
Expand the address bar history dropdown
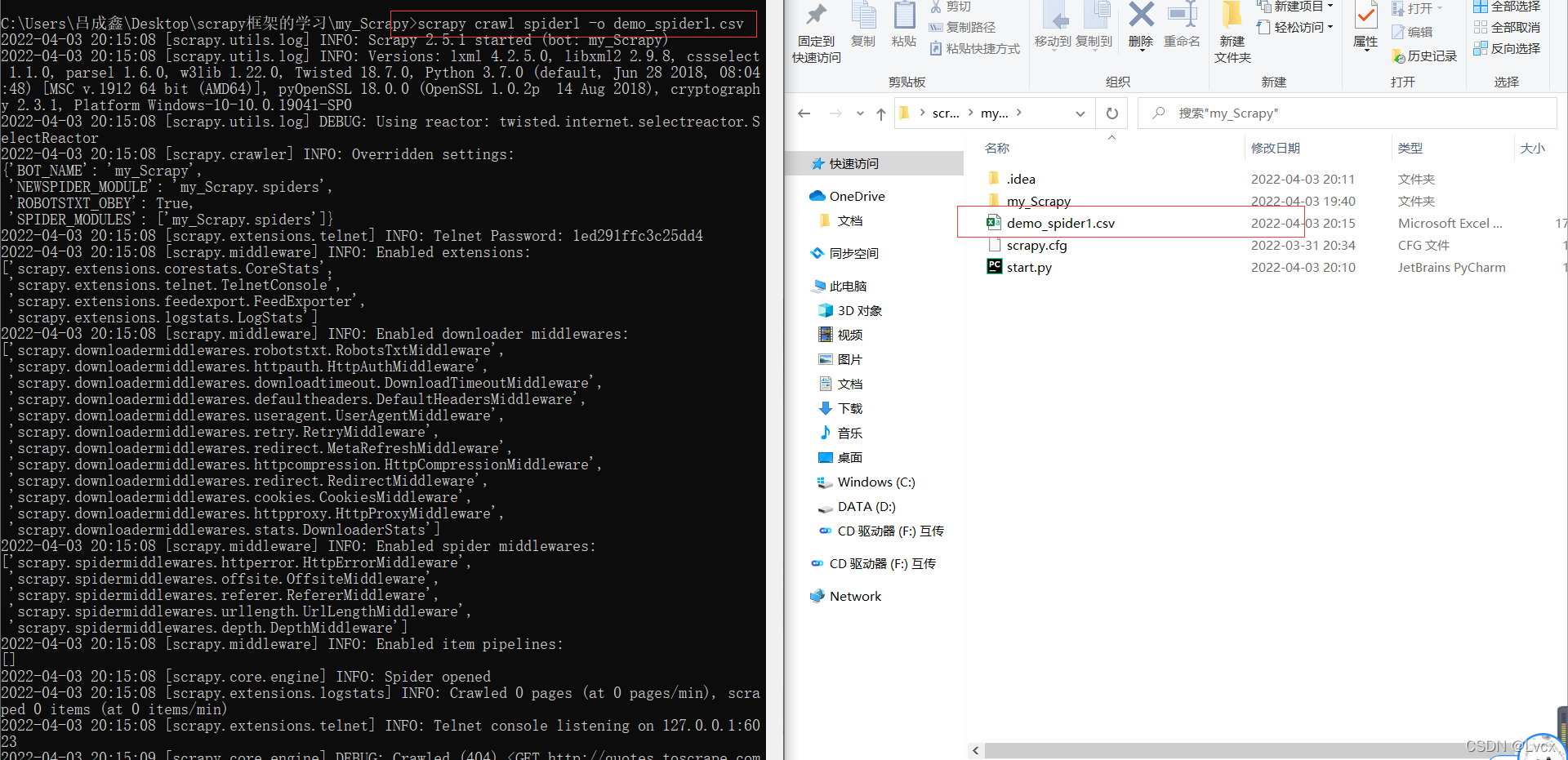click(x=1080, y=113)
